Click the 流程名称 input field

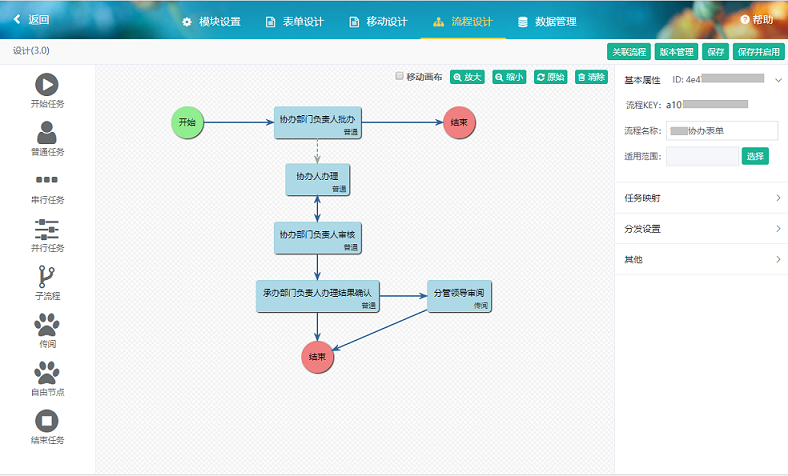click(721, 131)
